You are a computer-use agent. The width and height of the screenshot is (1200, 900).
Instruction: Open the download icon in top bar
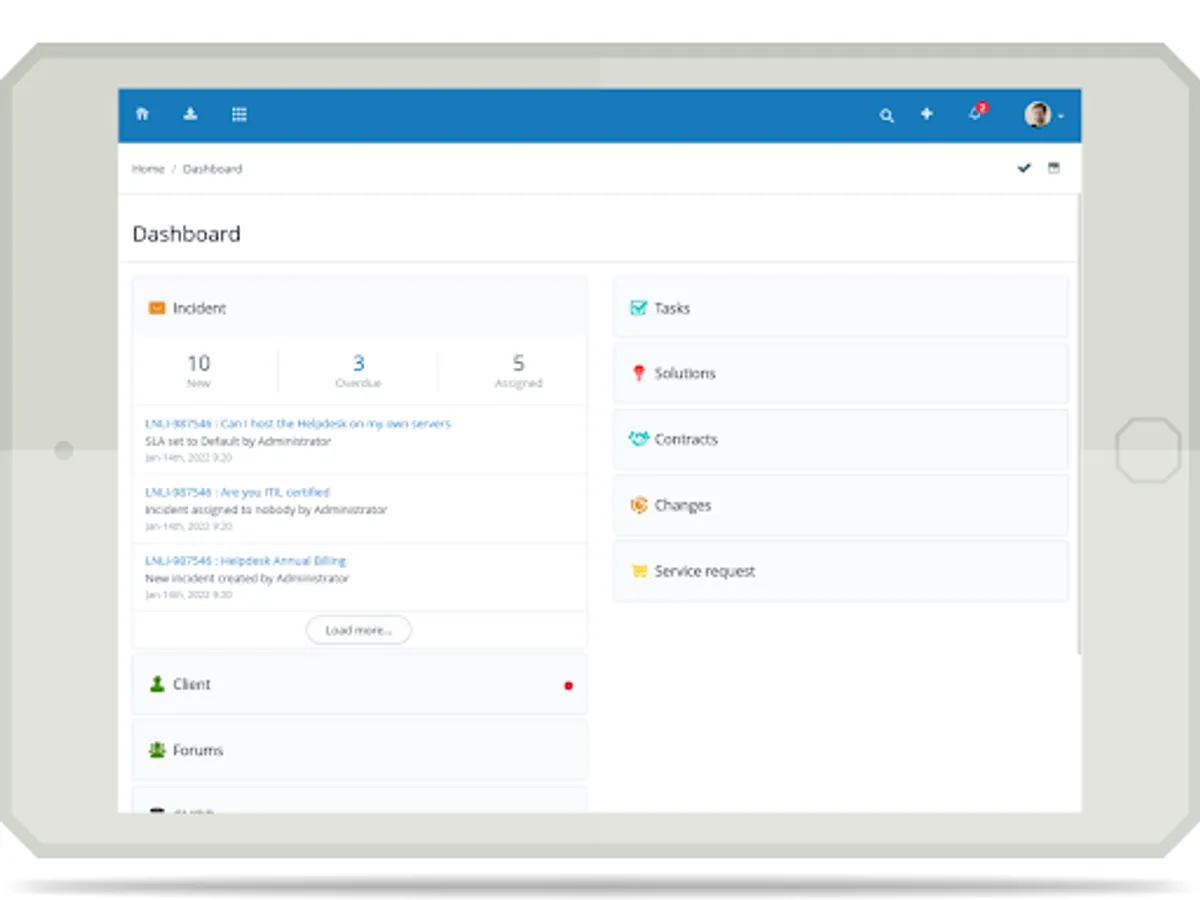(x=190, y=115)
